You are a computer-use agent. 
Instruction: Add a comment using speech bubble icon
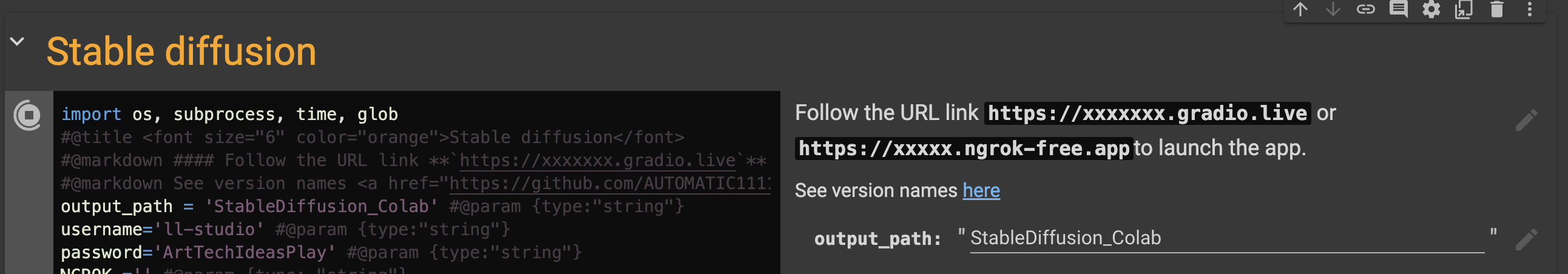(1399, 9)
